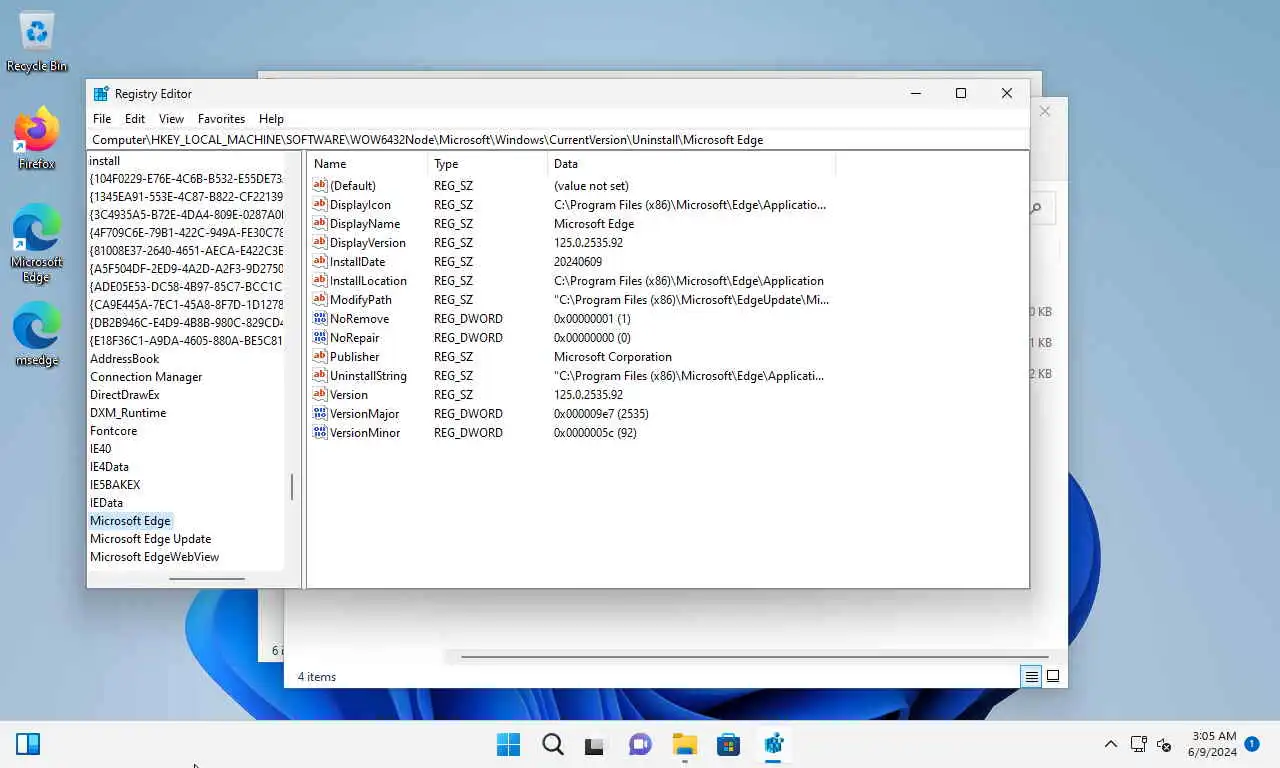Select the Microsoft Edge Update key
Viewport: 1280px width, 768px height.
[151, 539]
